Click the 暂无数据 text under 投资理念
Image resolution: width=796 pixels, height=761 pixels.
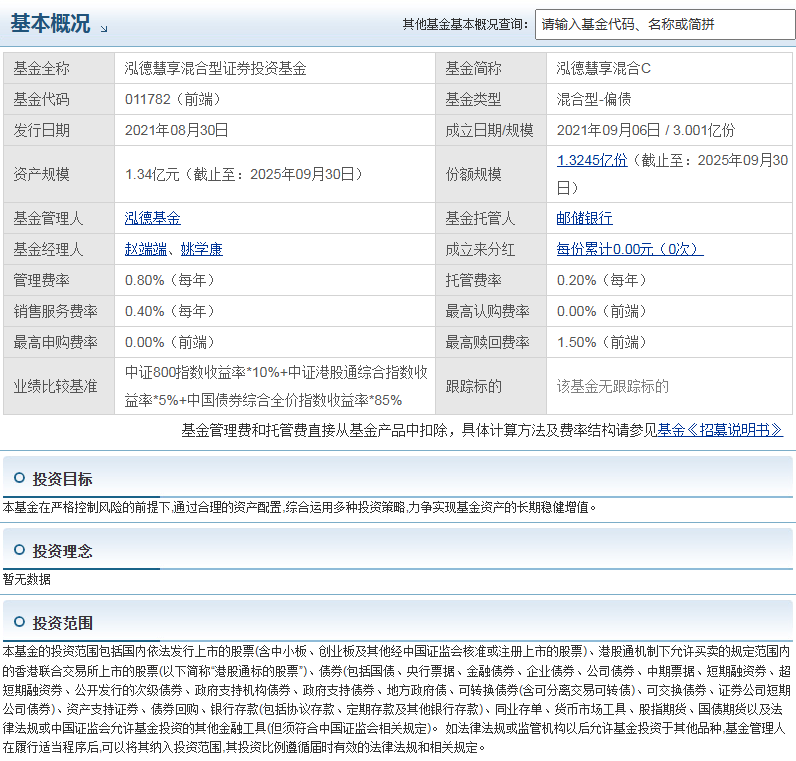pos(26,579)
